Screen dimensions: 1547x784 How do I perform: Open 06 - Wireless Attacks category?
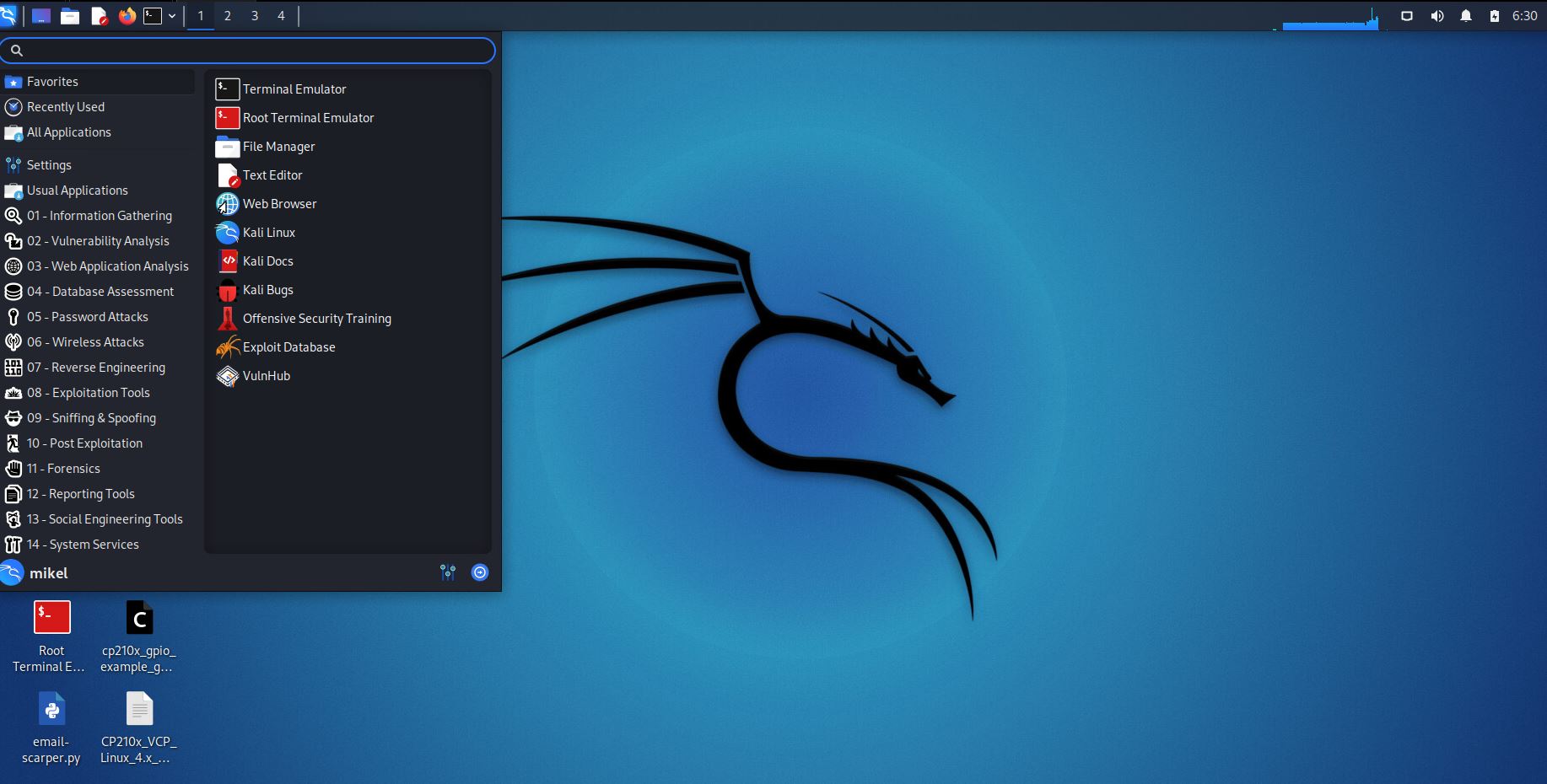pyautogui.click(x=99, y=342)
